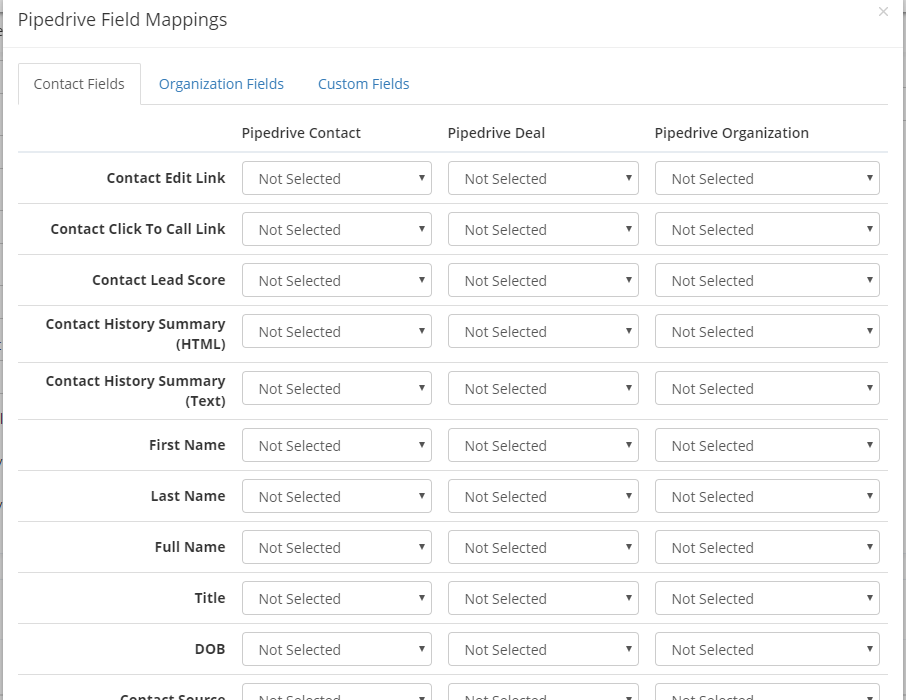Open Pipedrive Contact dropdown for First Name
This screenshot has height=700, width=906.
pos(337,445)
